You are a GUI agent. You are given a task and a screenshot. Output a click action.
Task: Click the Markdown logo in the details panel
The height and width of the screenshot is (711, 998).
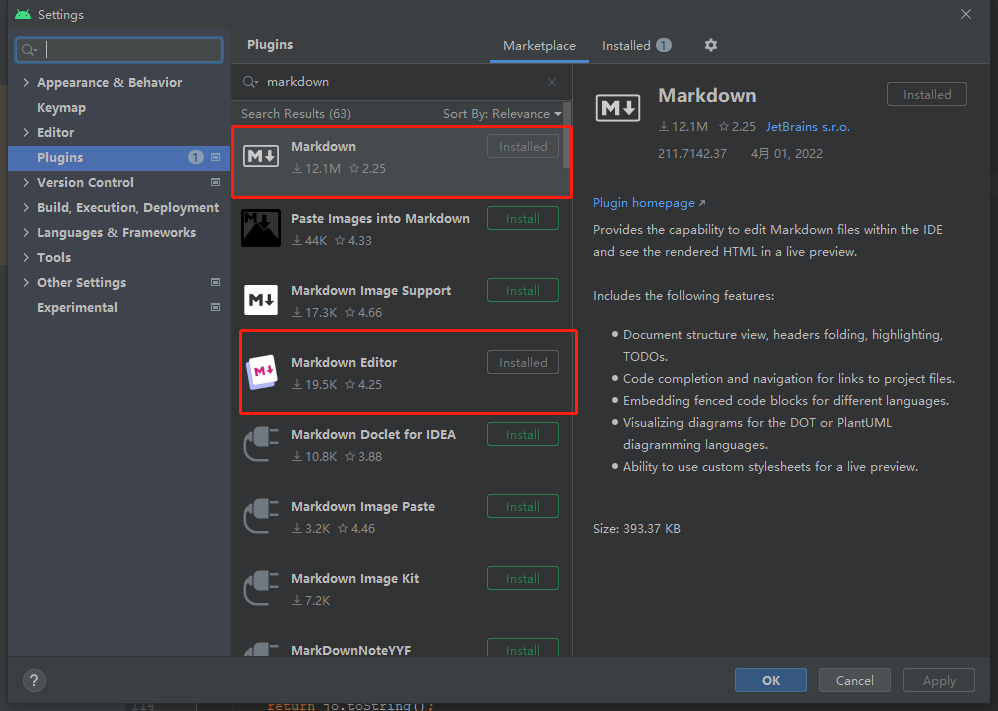point(617,107)
